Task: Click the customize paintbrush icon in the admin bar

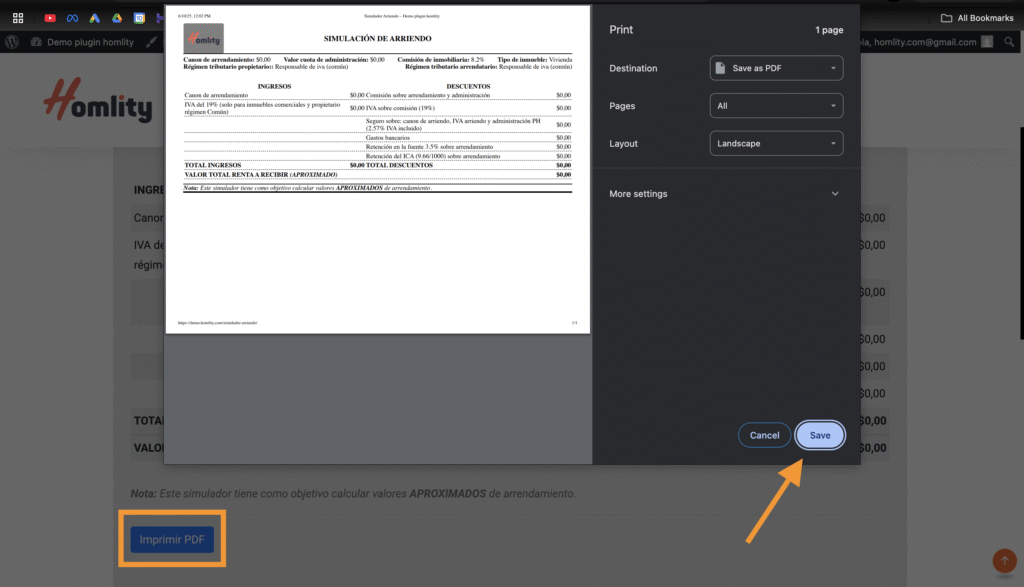Action: (x=152, y=42)
